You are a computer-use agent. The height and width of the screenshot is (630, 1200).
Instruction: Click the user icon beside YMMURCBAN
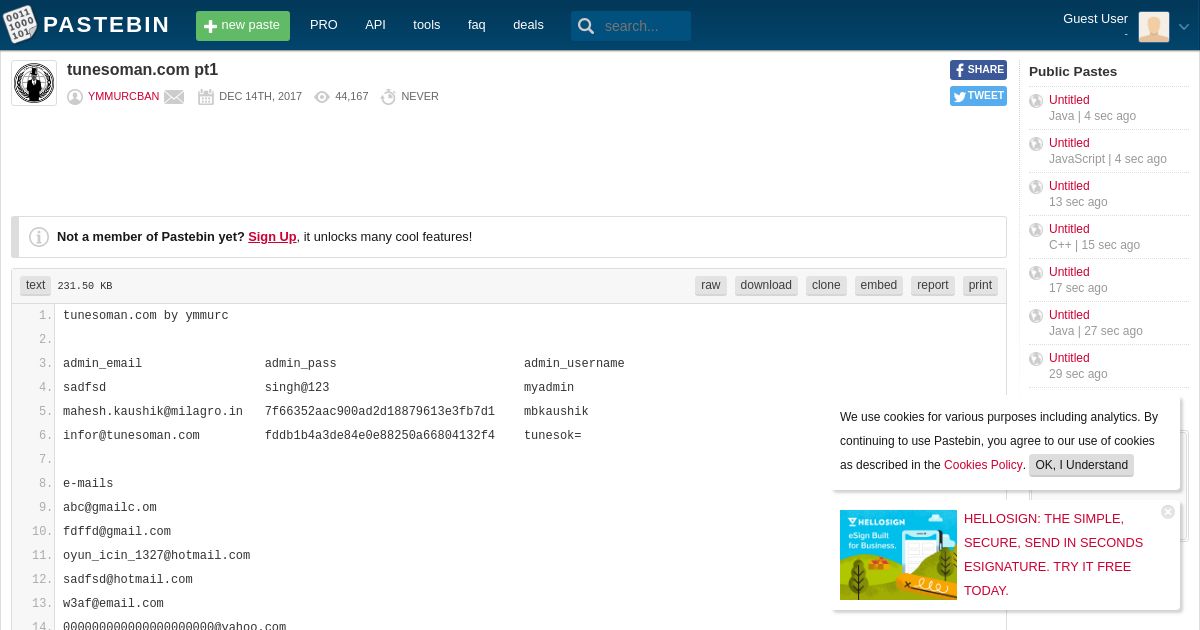[75, 97]
